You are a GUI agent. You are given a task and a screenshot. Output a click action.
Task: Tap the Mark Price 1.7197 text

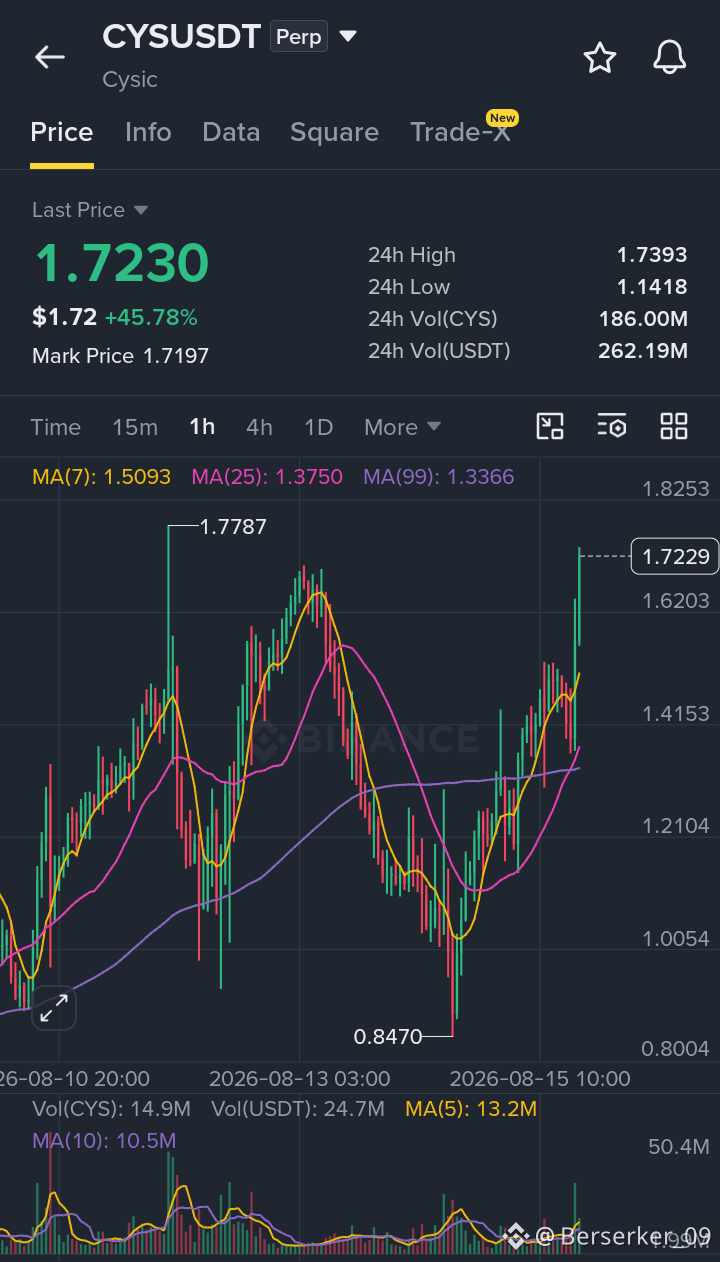[x=121, y=355]
